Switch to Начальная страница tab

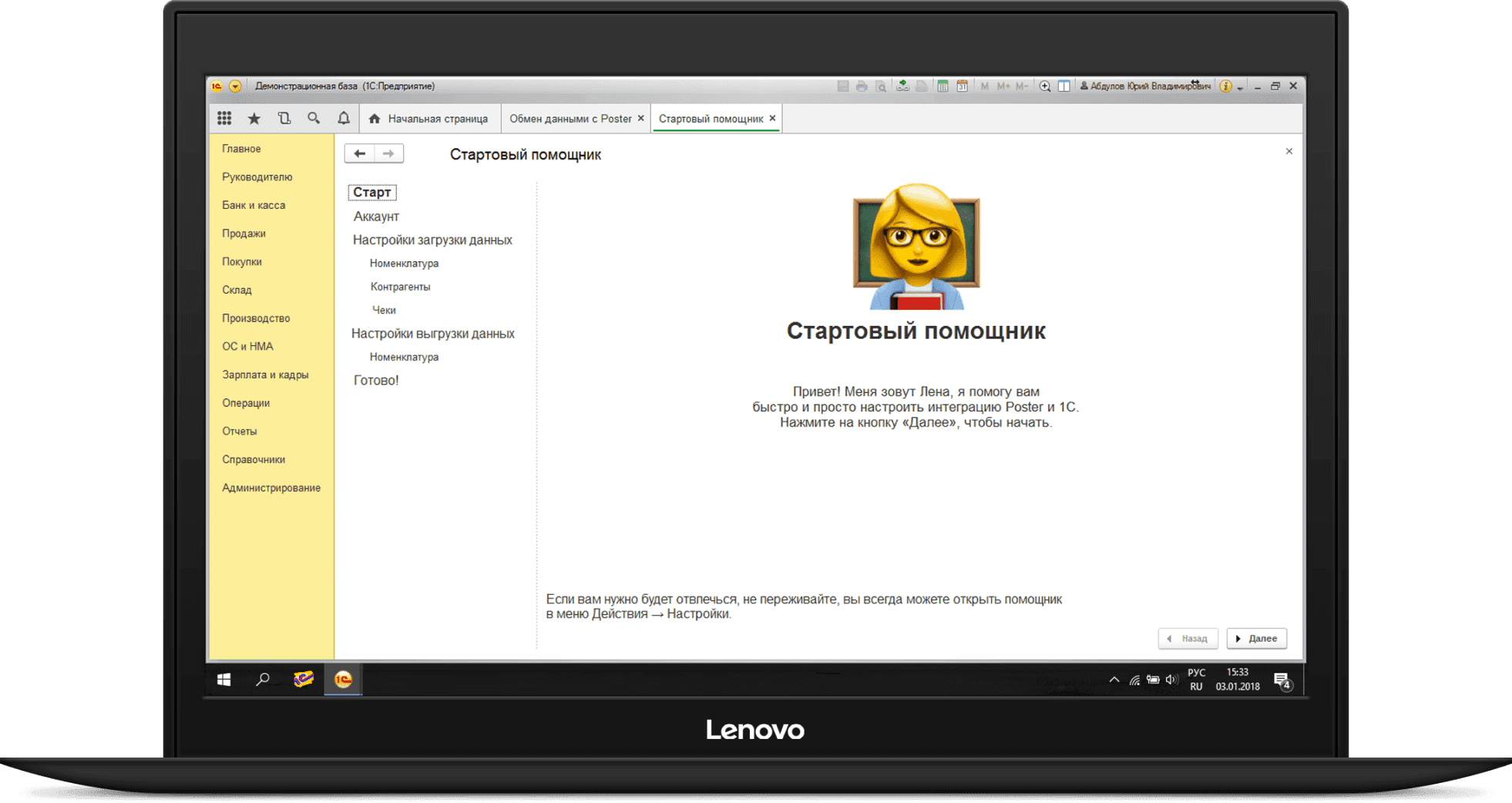click(x=428, y=119)
